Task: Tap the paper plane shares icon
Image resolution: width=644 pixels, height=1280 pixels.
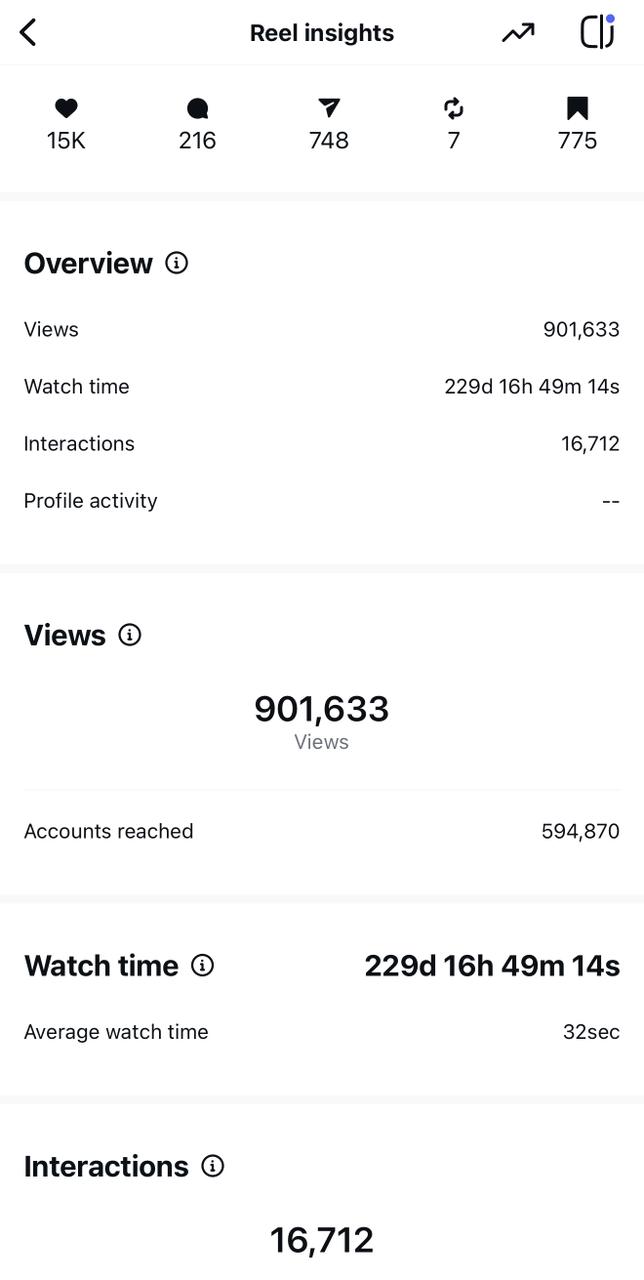Action: (x=329, y=108)
